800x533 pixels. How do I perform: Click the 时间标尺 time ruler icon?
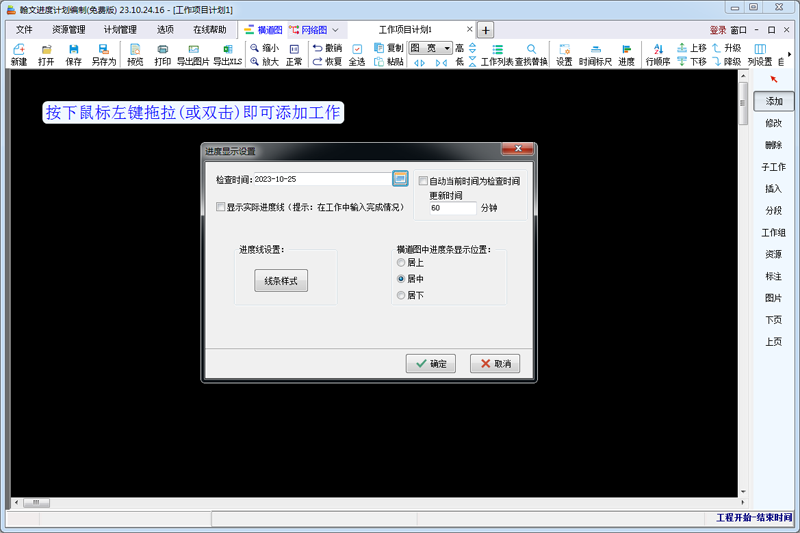[x=595, y=54]
